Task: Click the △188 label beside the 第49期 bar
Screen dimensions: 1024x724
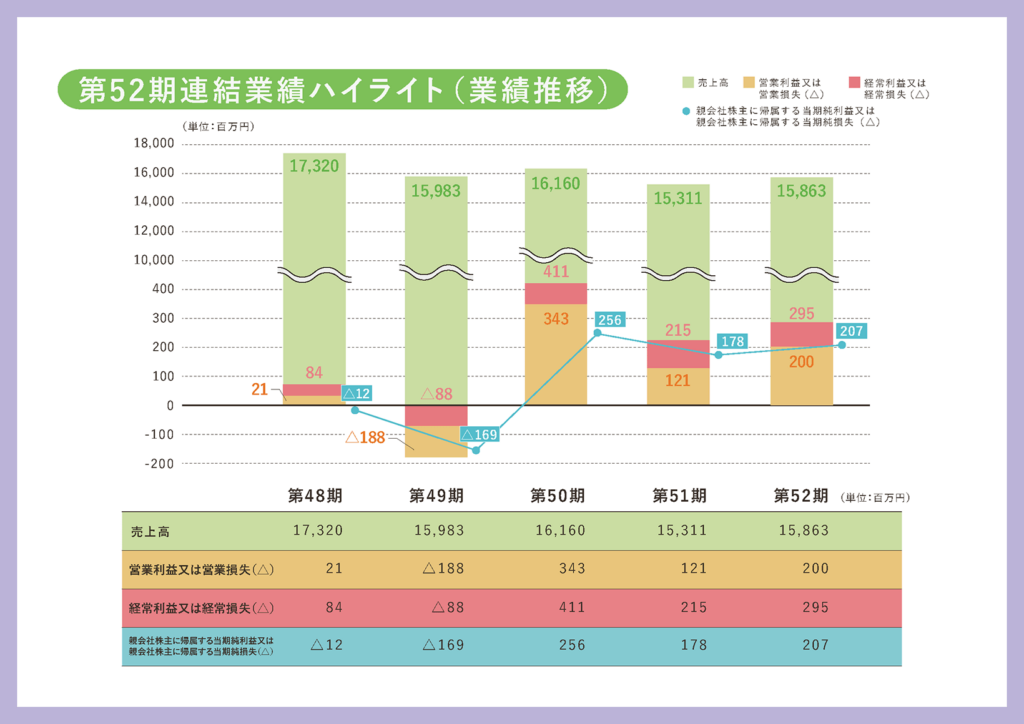Action: click(365, 437)
